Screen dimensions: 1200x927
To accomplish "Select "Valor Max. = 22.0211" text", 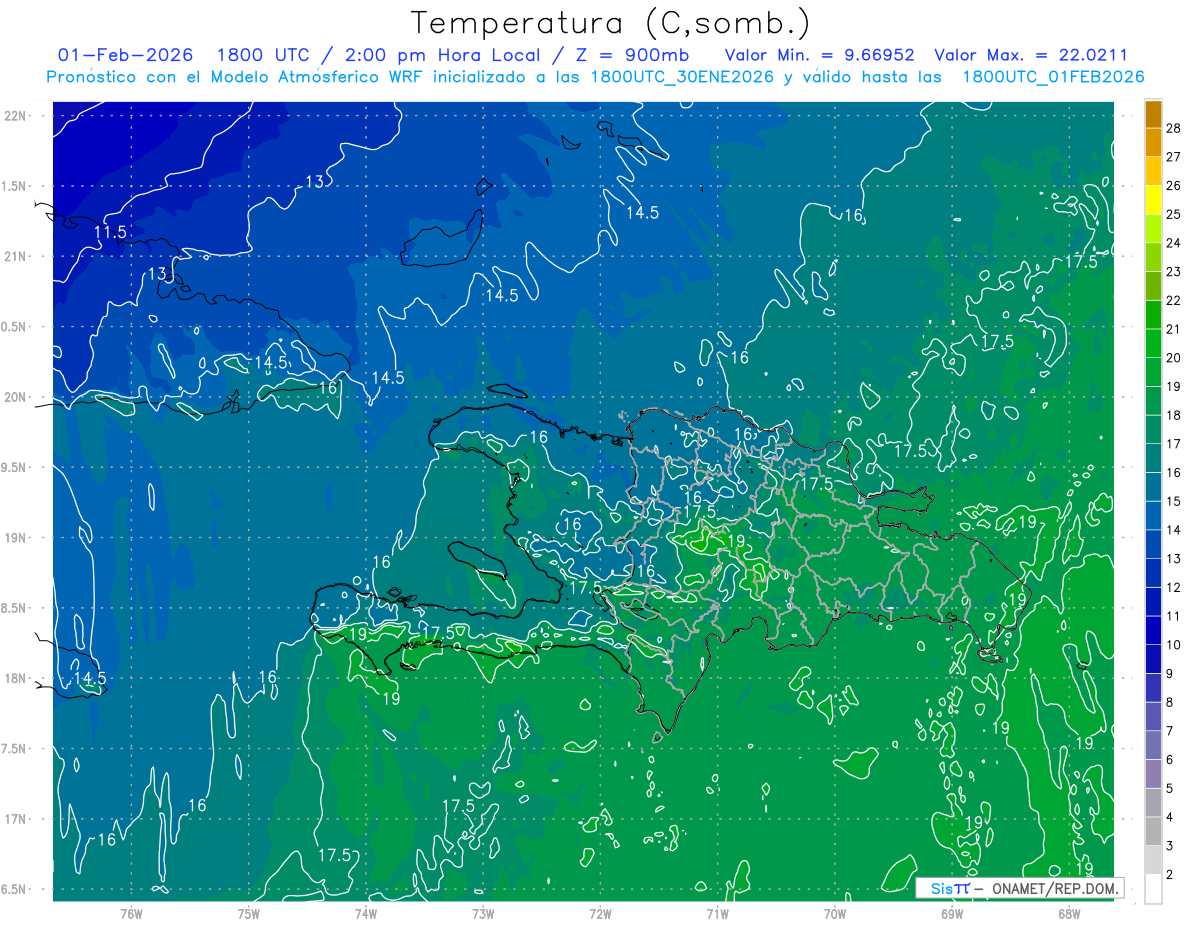I will [1031, 55].
